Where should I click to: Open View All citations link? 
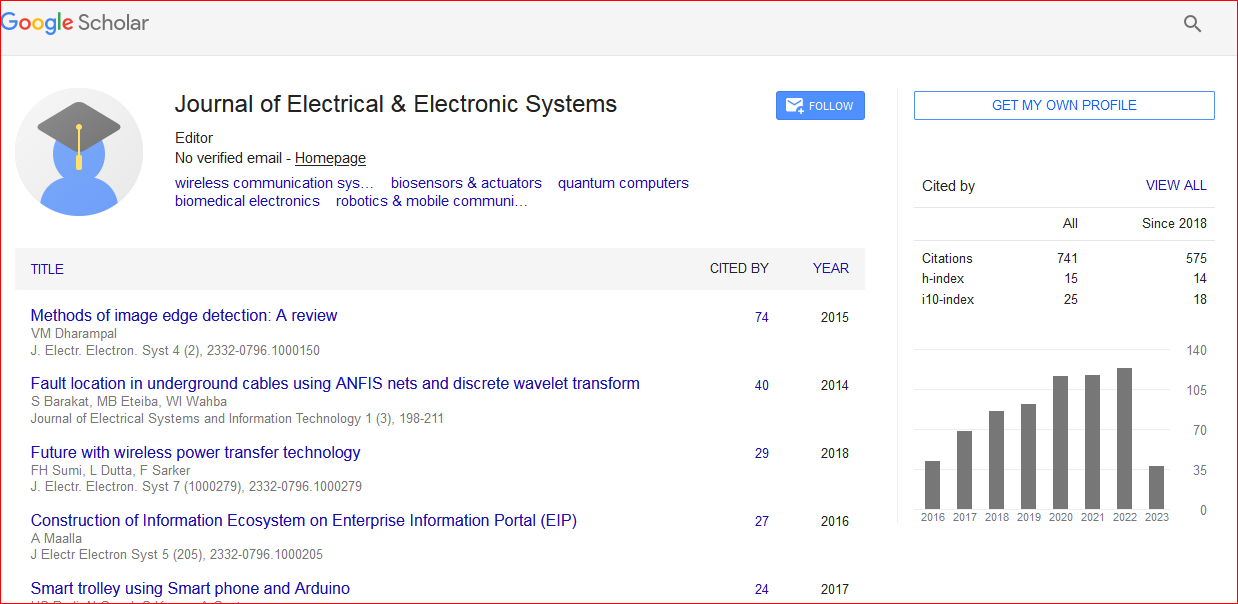point(1176,185)
